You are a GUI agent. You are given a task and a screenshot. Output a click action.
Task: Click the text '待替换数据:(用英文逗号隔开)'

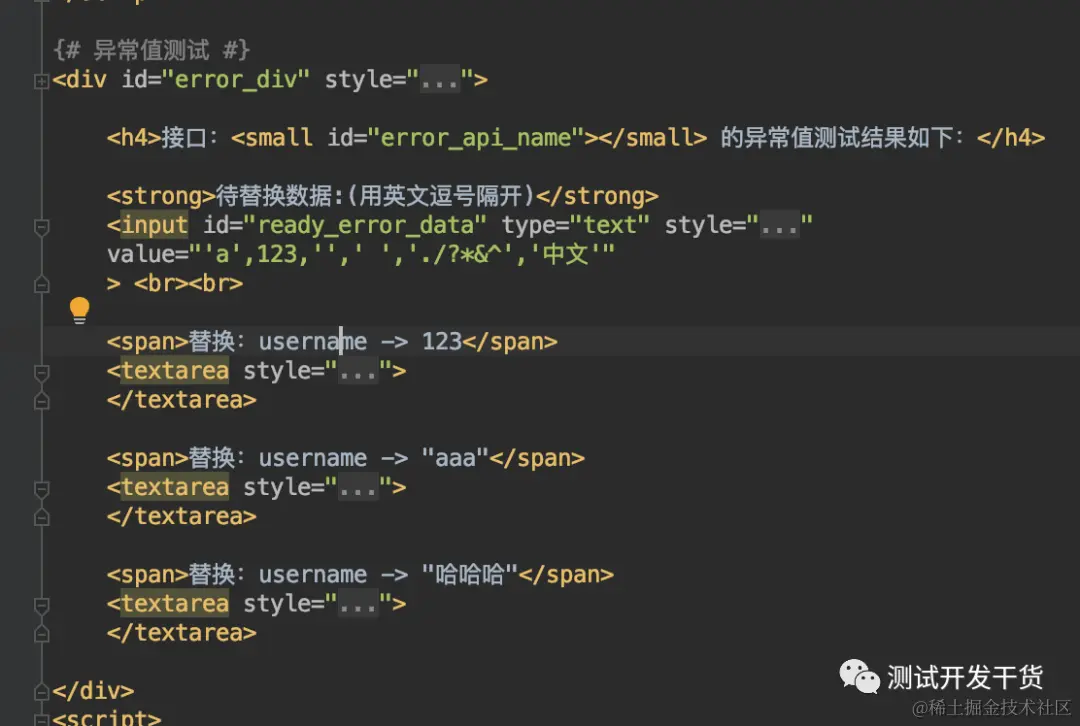click(x=375, y=196)
